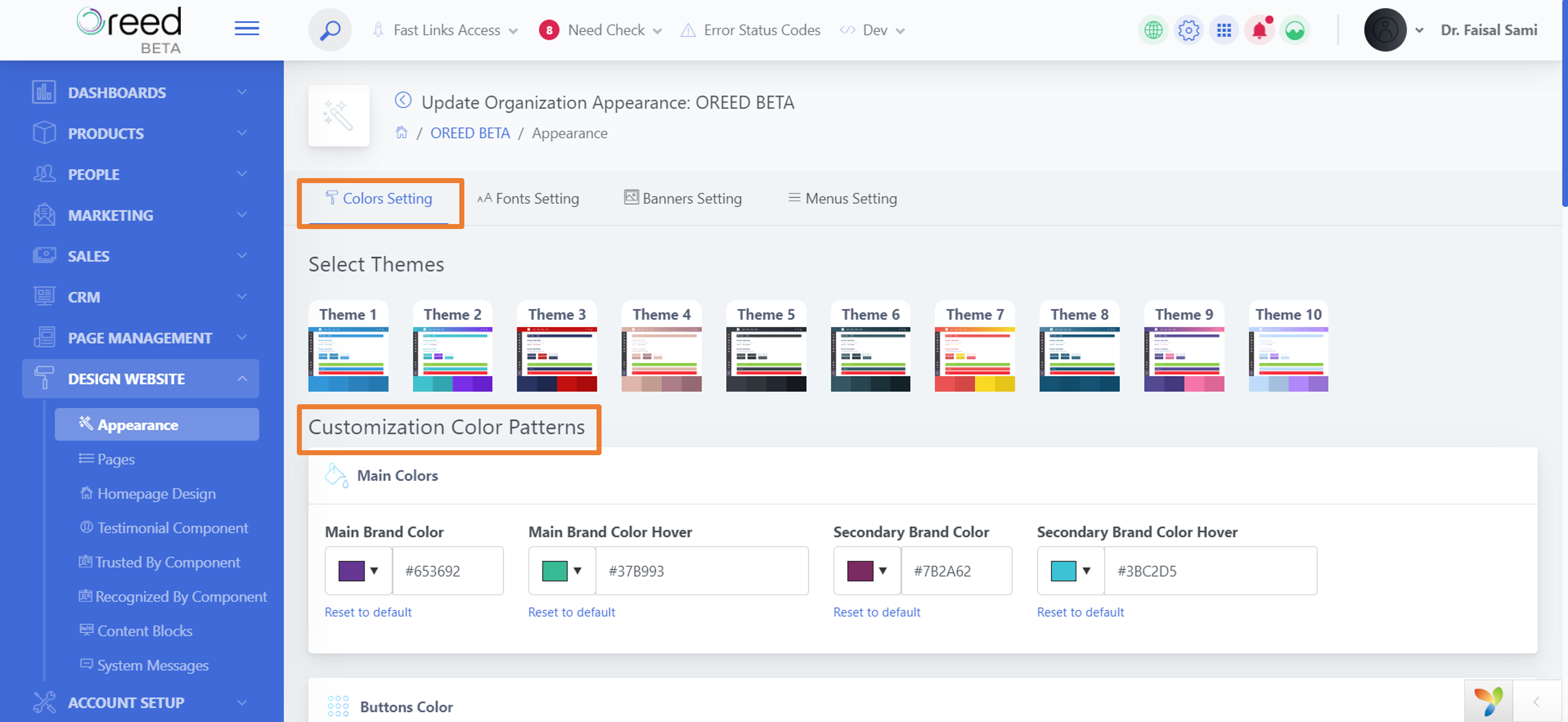Open the notifications bell
This screenshot has width=1568, height=722.
(1259, 30)
